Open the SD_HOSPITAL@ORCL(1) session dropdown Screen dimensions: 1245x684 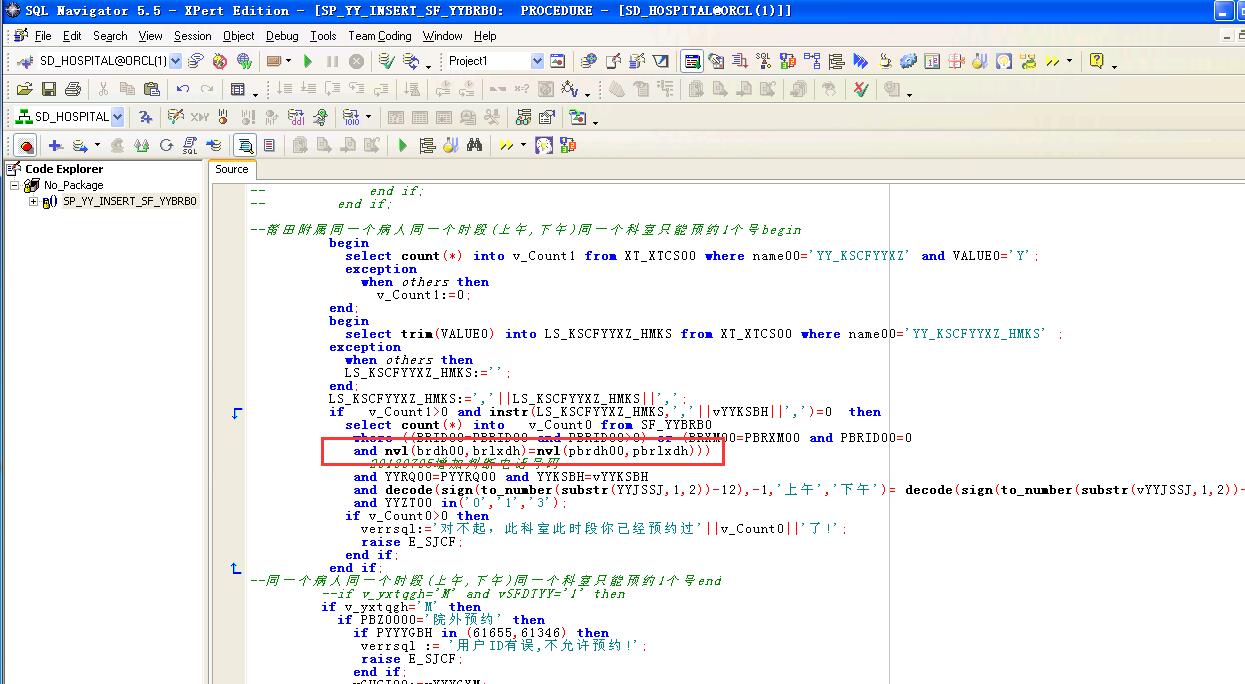(x=176, y=61)
